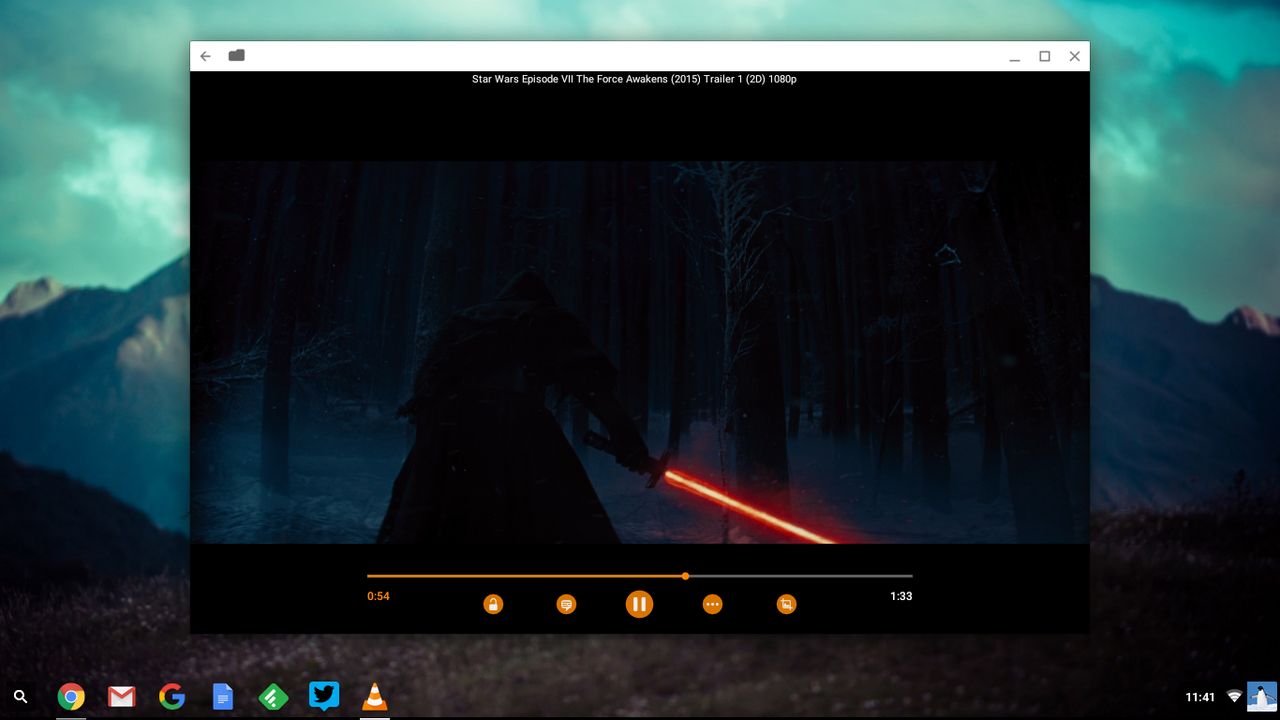Open Google Chrome from the shelf
Viewport: 1280px width, 720px height.
click(x=71, y=696)
